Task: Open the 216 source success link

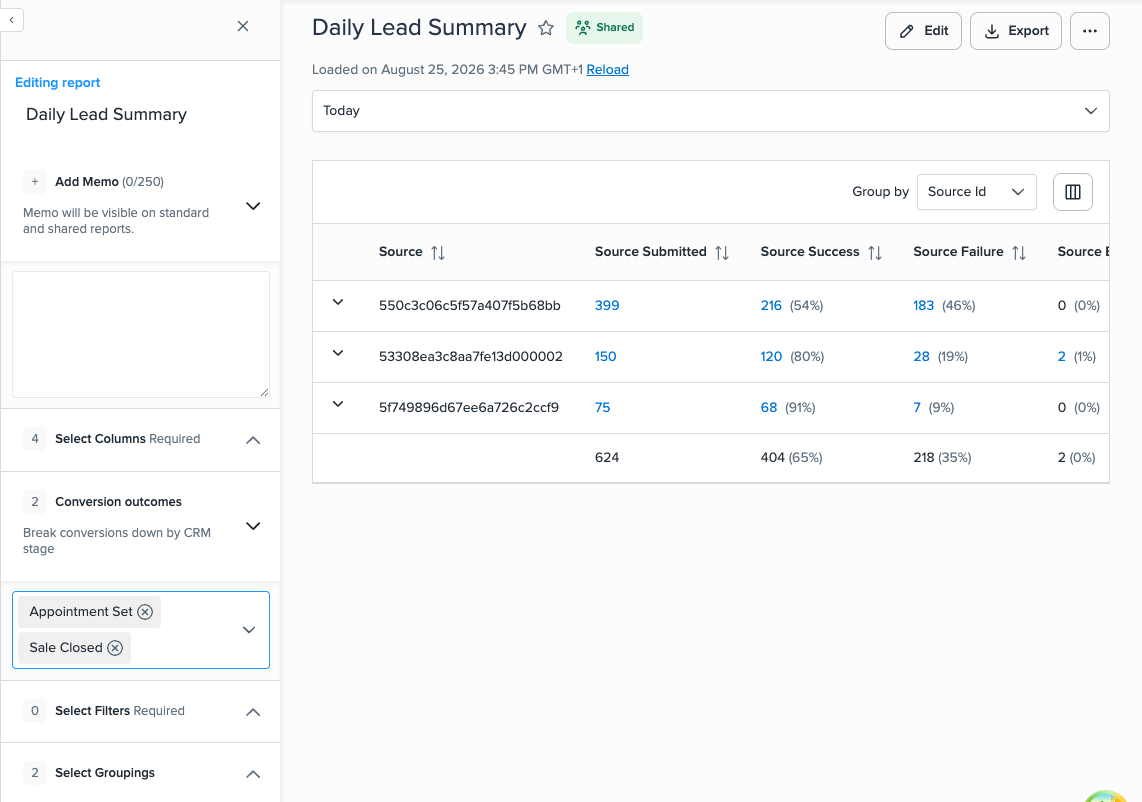Action: pyautogui.click(x=771, y=306)
